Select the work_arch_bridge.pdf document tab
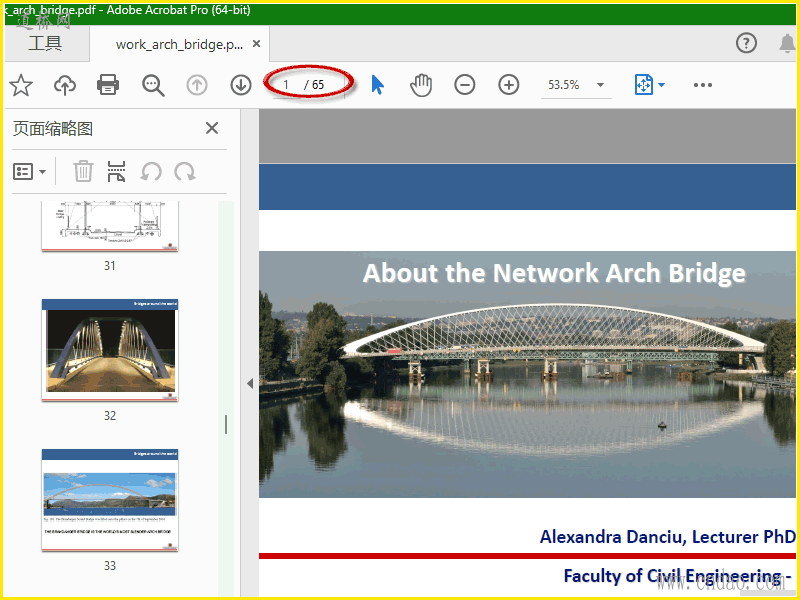 click(179, 44)
